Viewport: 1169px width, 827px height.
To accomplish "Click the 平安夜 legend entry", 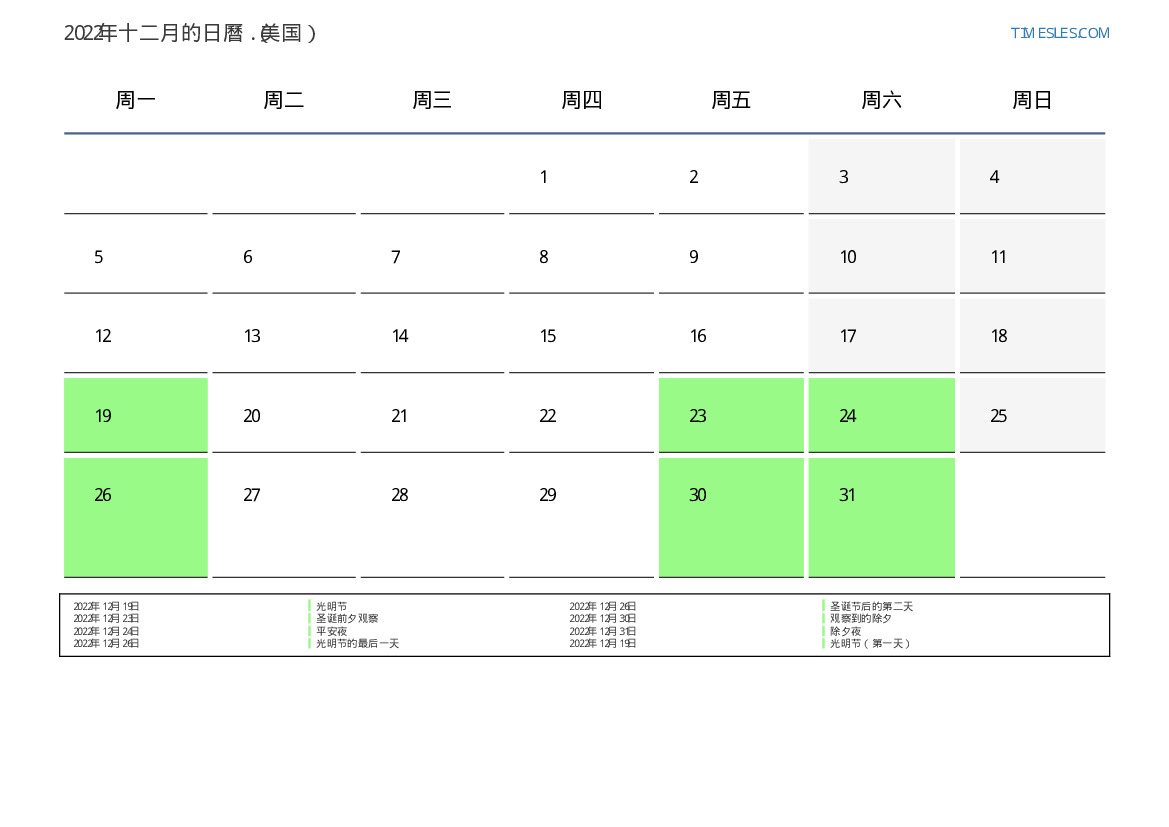I will click(x=332, y=631).
